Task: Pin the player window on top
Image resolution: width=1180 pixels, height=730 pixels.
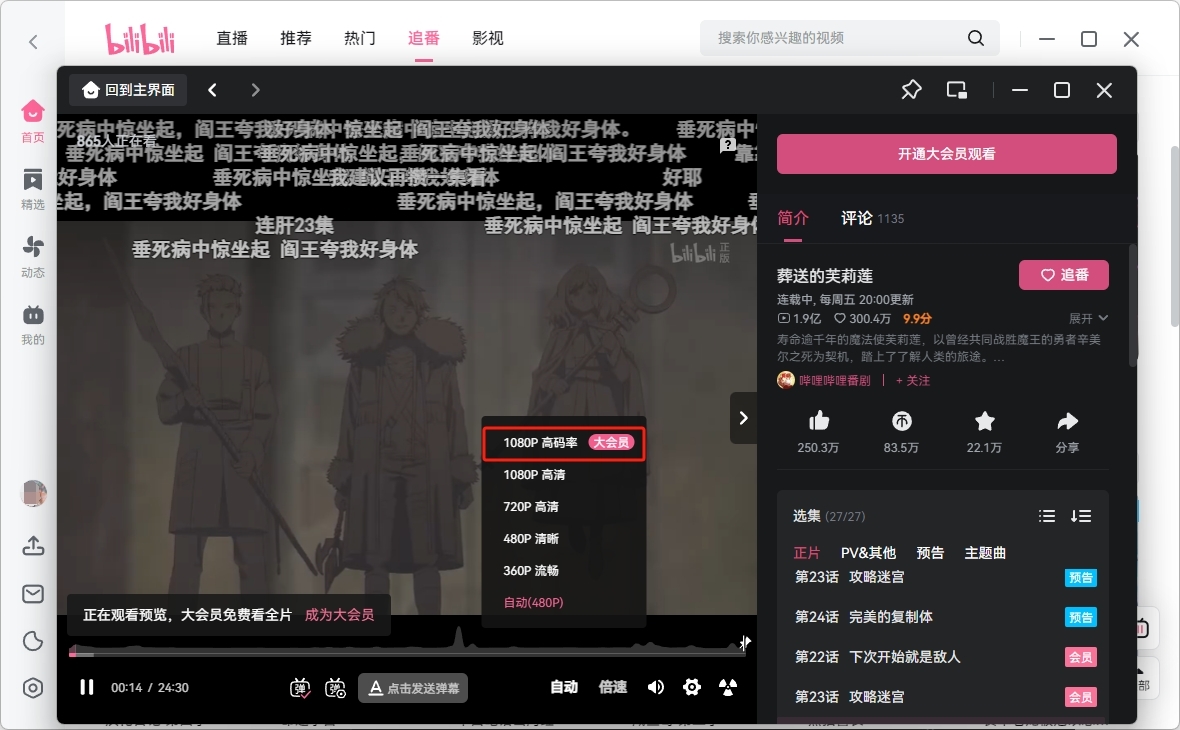Action: 911,90
